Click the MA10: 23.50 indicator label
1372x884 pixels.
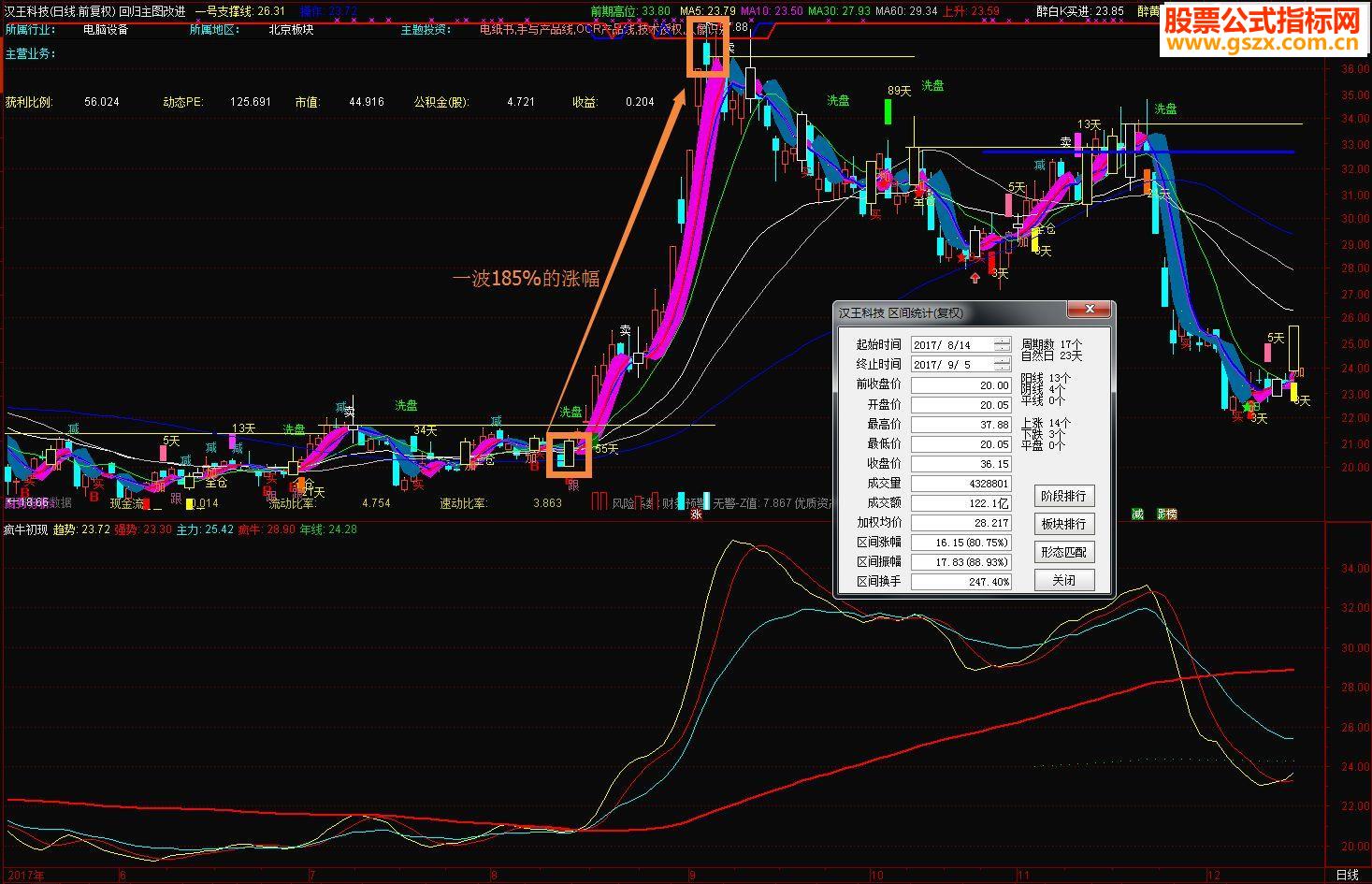tap(772, 11)
